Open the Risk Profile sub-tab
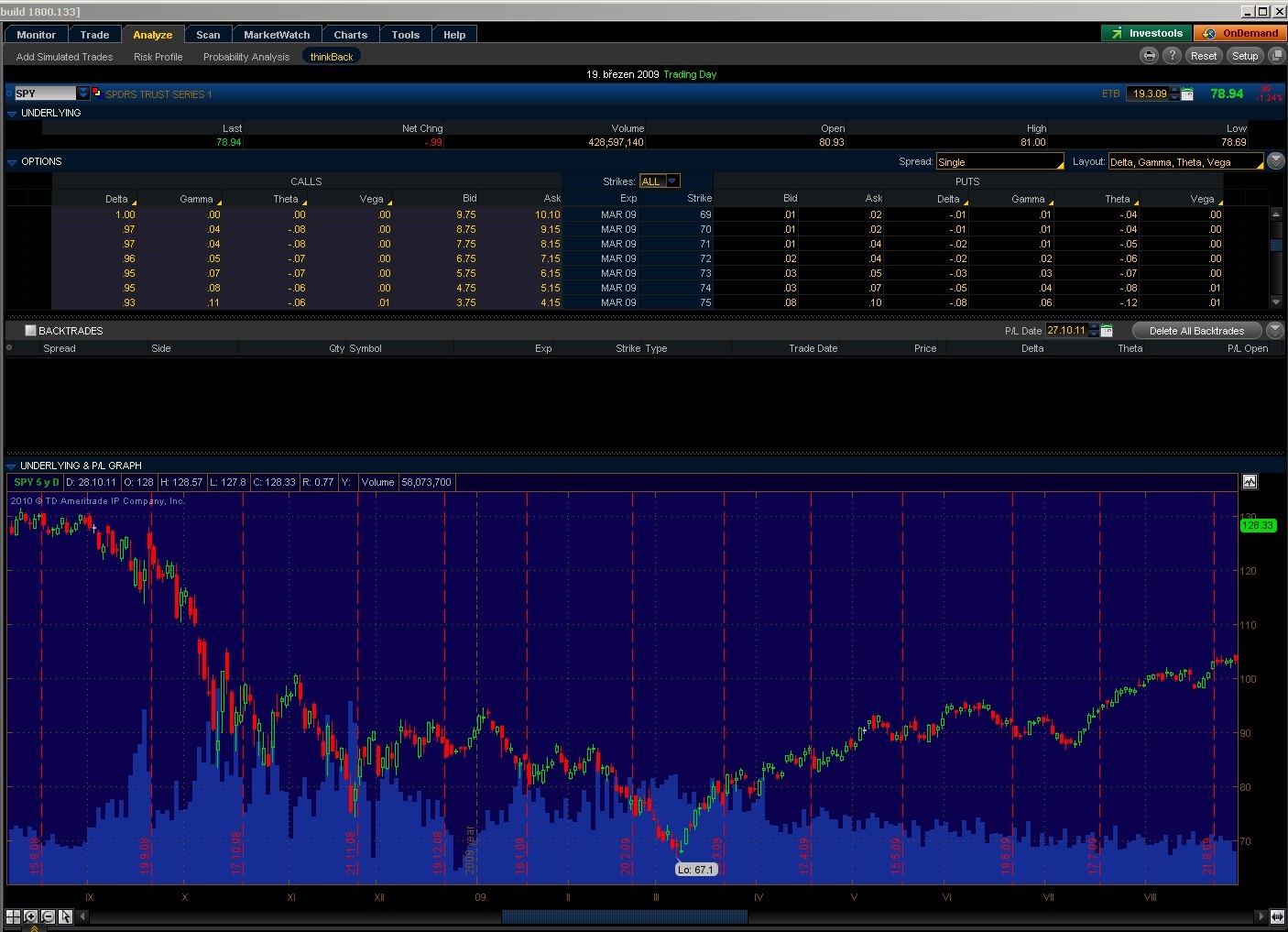This screenshot has width=1288, height=932. tap(158, 57)
